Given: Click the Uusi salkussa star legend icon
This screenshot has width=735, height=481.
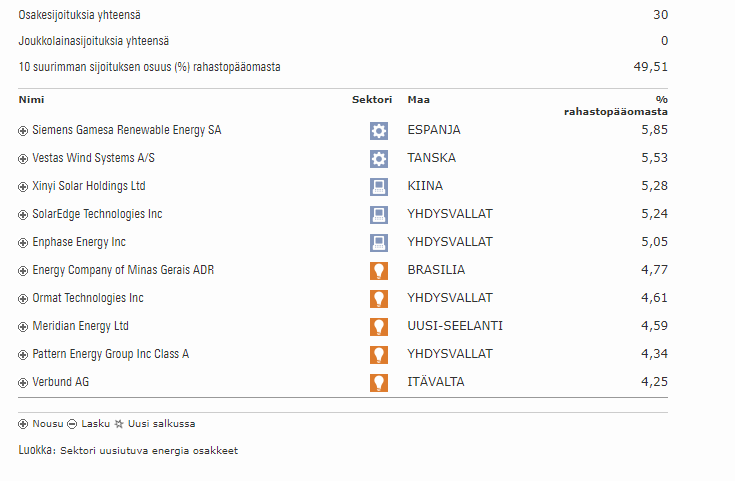Looking at the screenshot, I should pos(119,424).
